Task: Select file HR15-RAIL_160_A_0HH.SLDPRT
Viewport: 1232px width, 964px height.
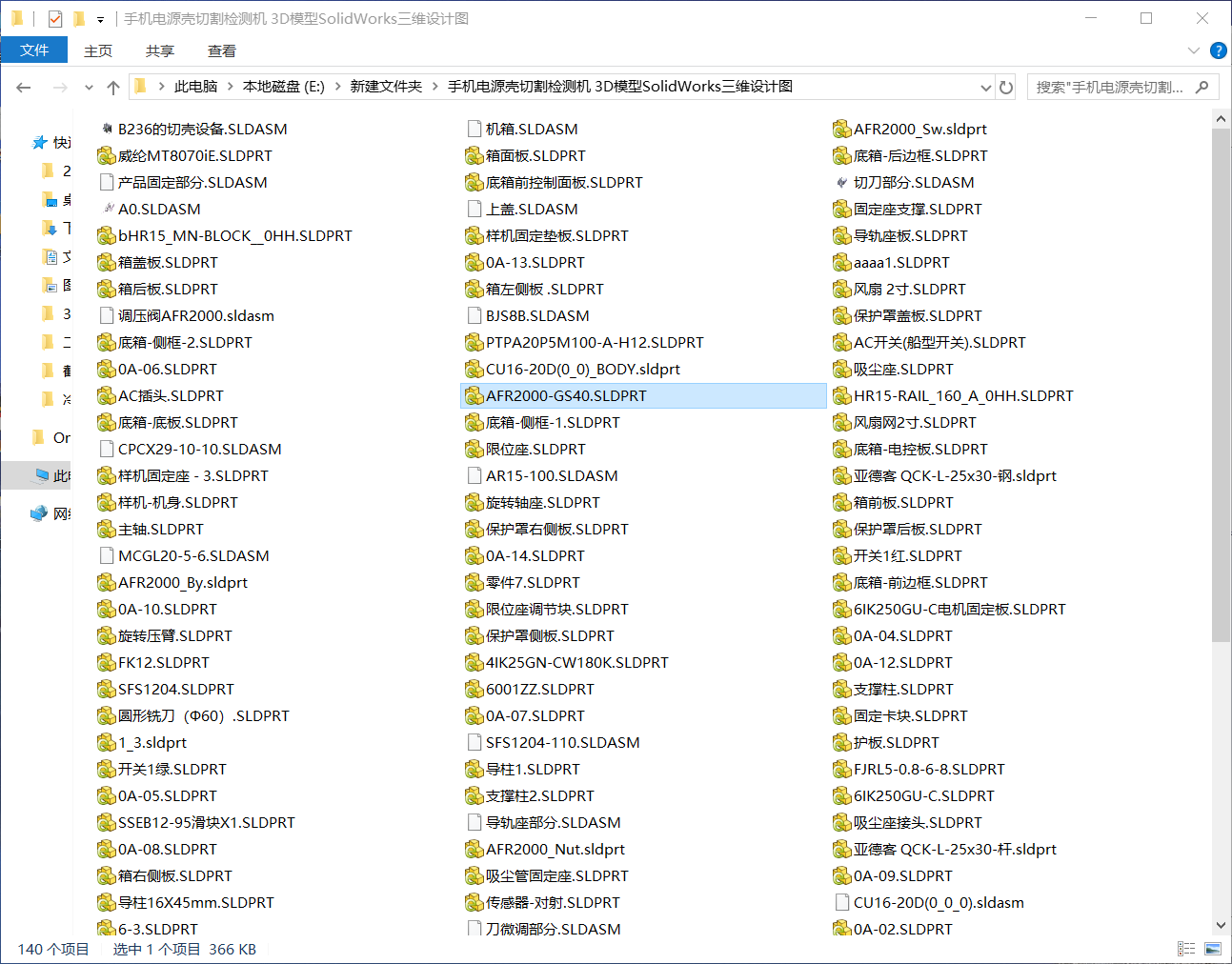Action: [x=954, y=395]
